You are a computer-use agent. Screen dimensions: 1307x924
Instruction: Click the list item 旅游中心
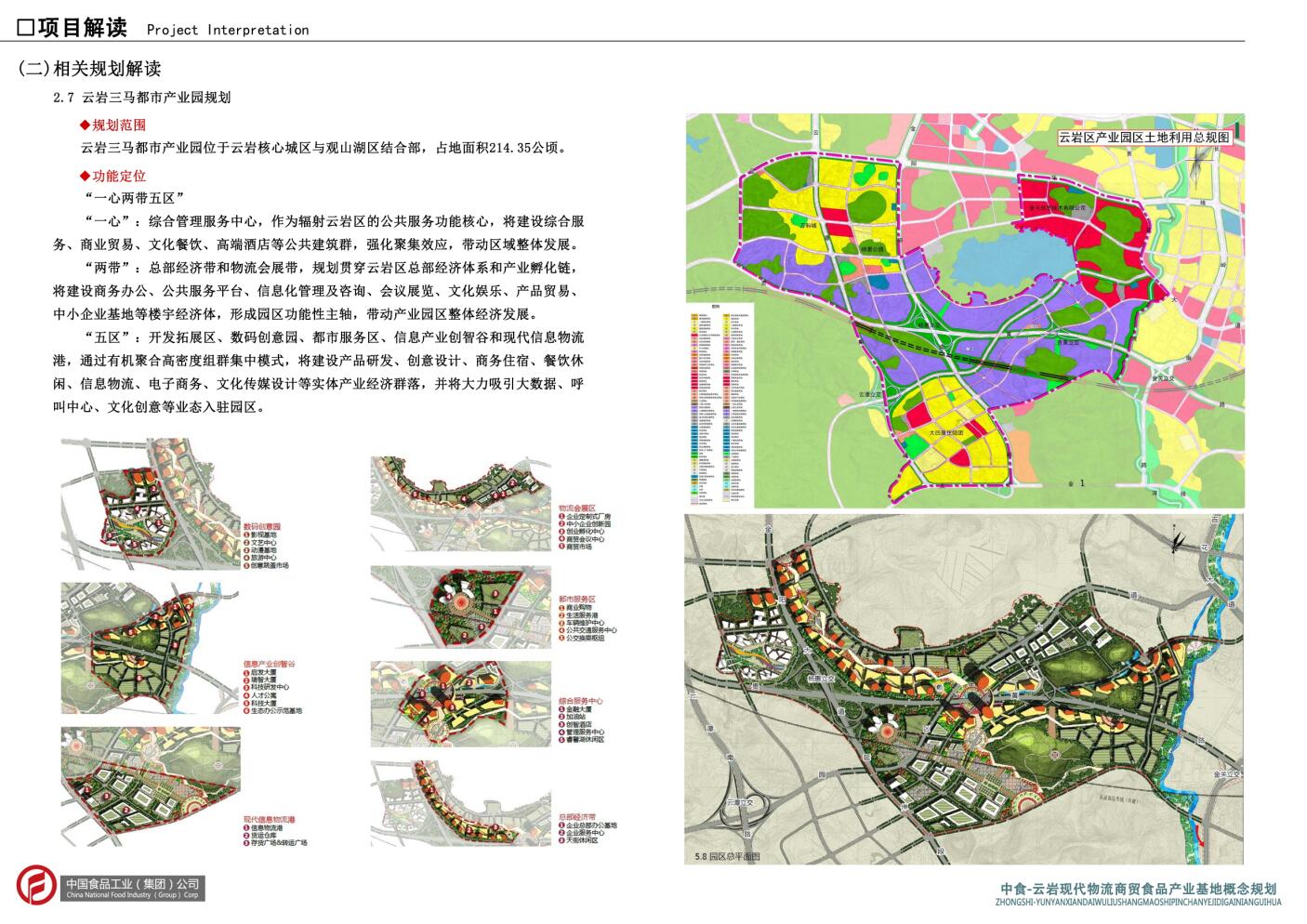(263, 558)
